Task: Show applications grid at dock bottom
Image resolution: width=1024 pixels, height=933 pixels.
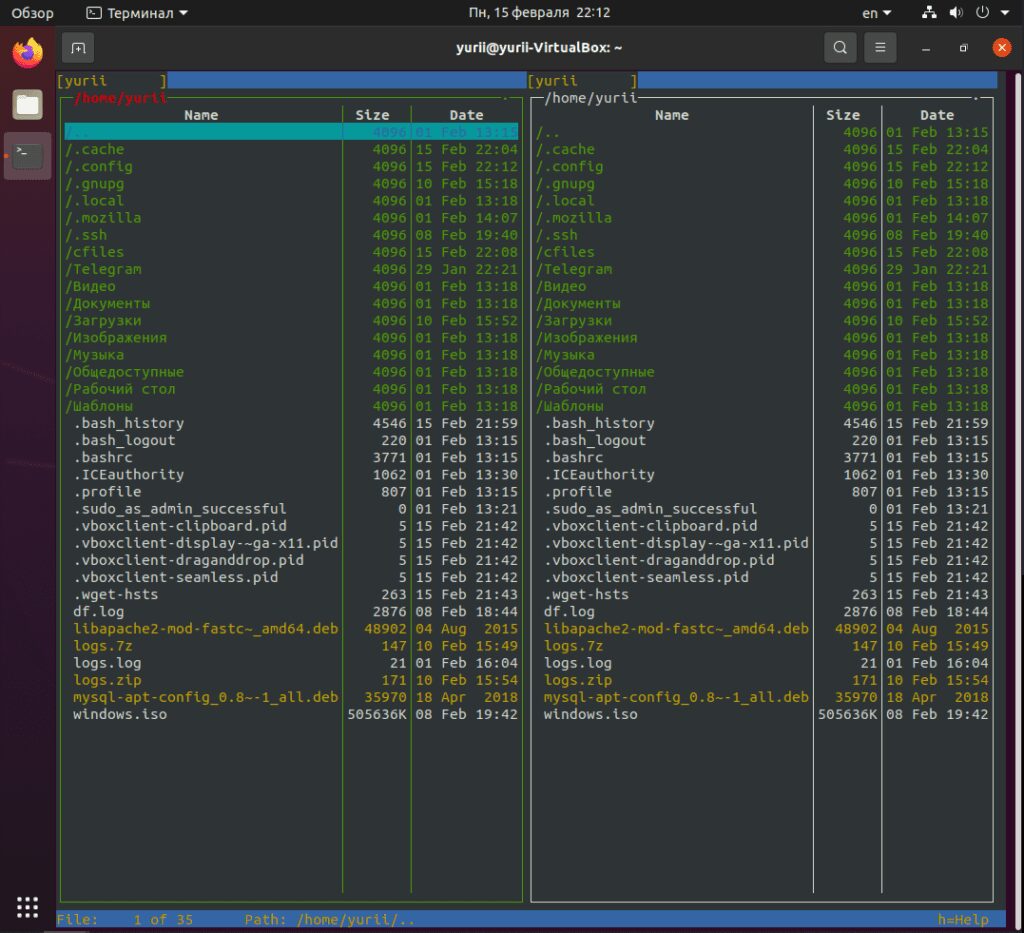Action: coord(28,905)
